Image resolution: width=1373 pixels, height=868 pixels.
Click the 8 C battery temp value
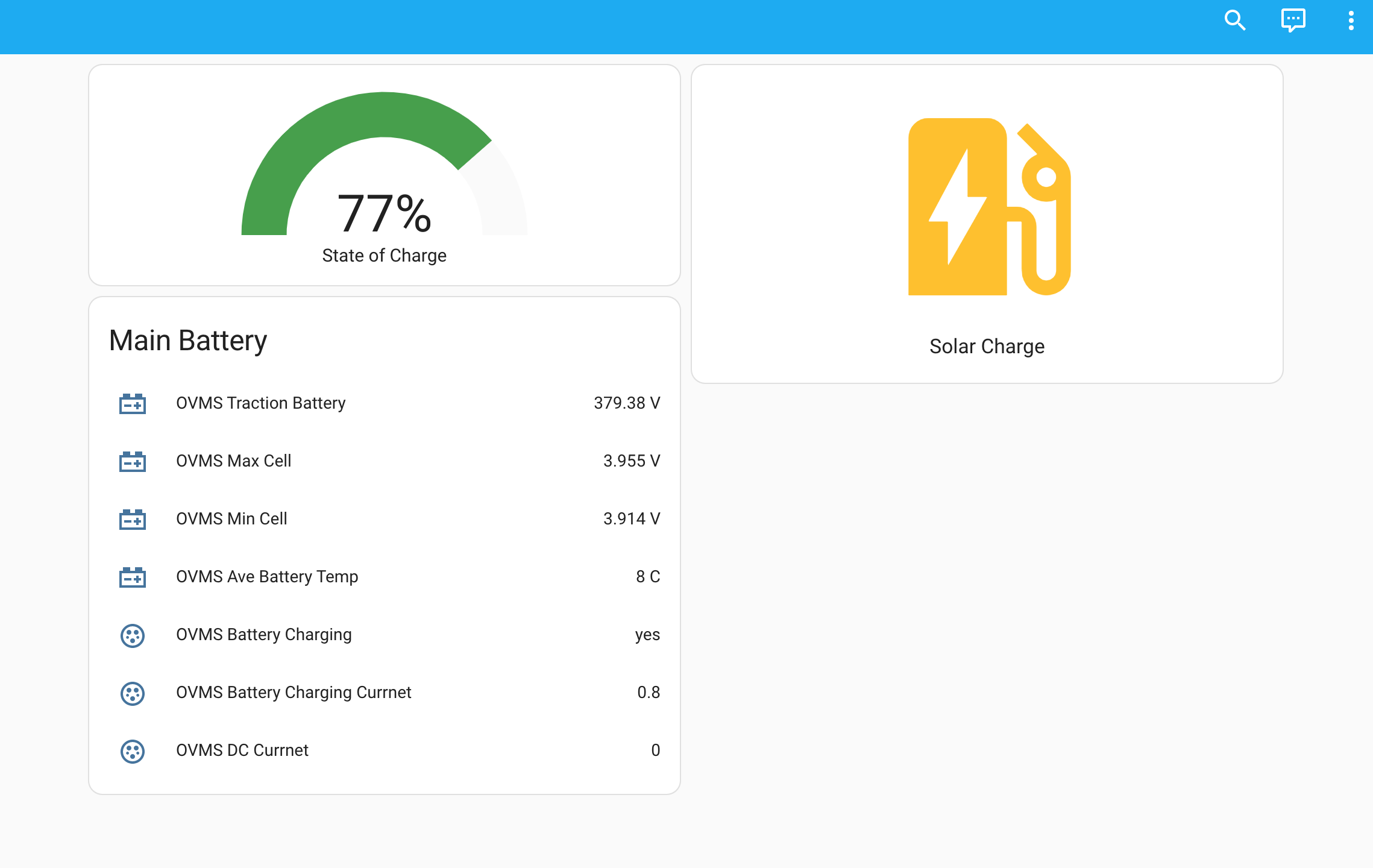tap(647, 577)
